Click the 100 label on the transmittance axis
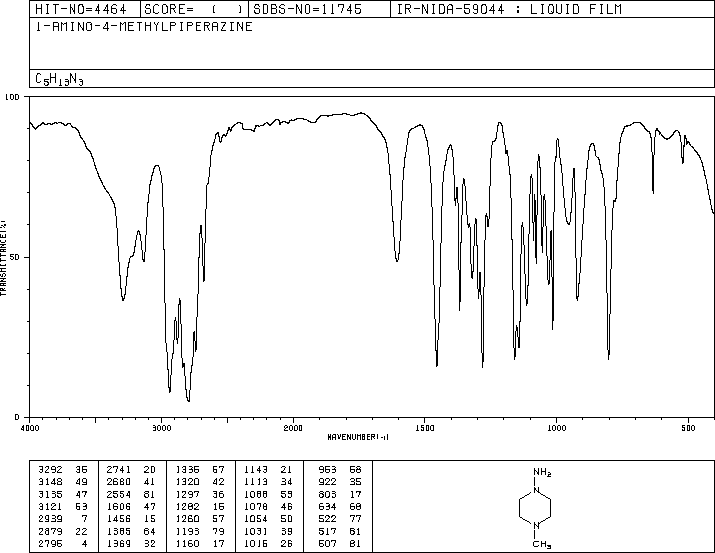Viewport: 715px width, 553px height. pos(12,97)
